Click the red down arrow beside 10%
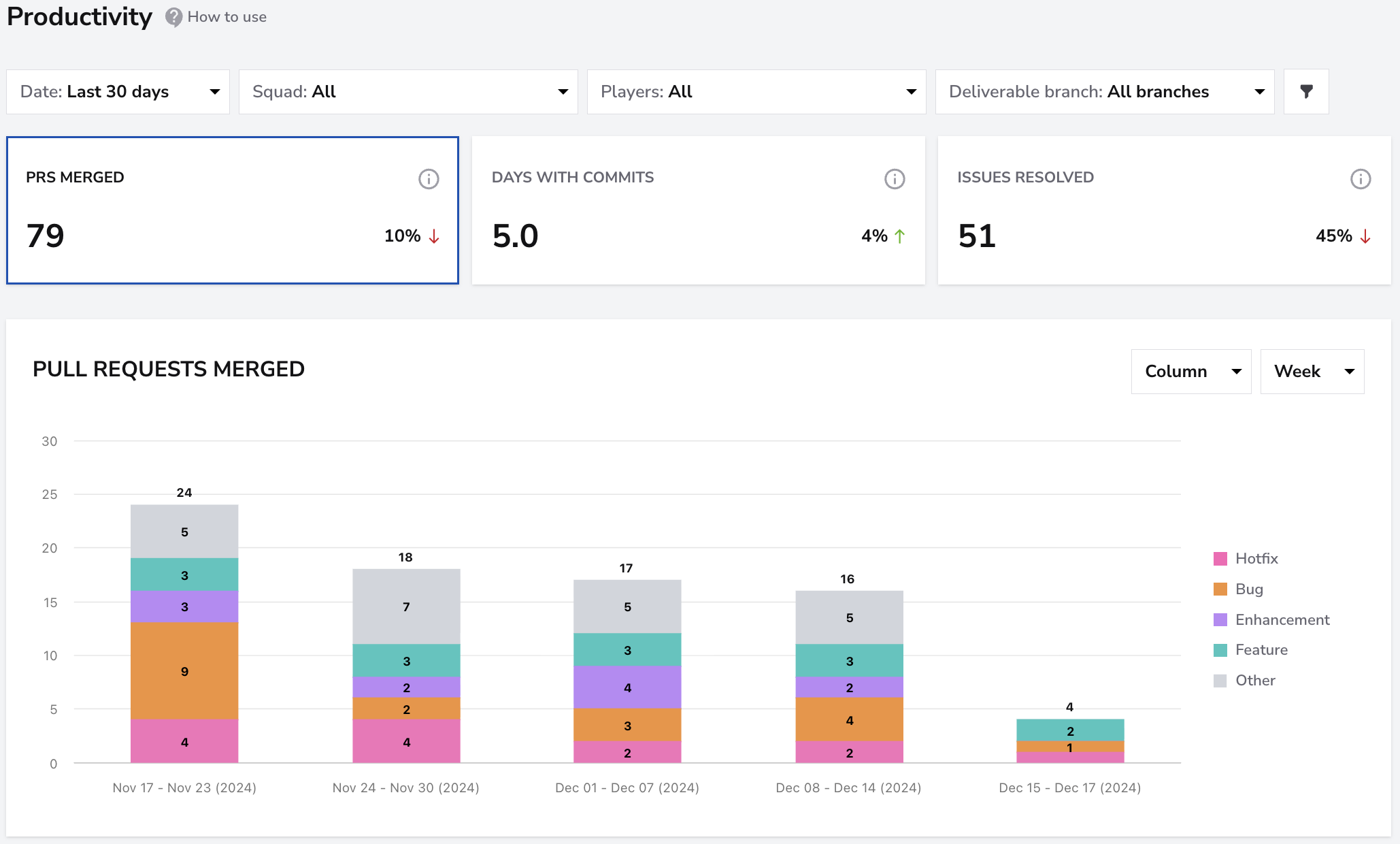Screen dimensions: 1400x844 click(434, 236)
